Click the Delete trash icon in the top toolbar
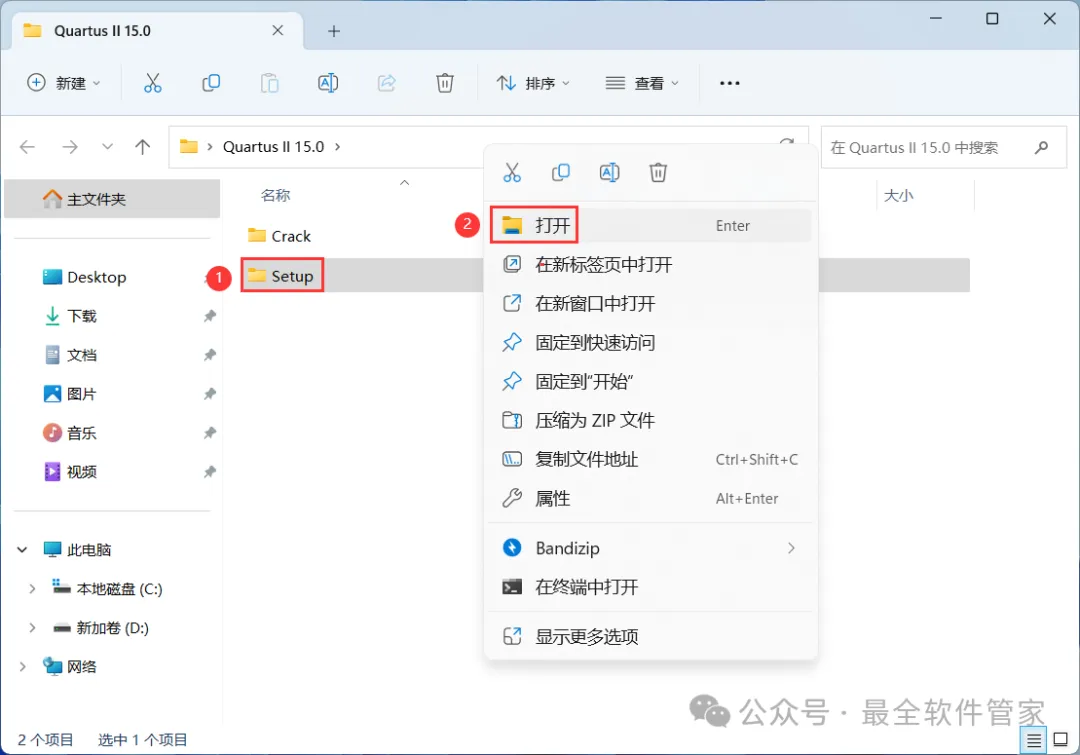 [x=445, y=83]
